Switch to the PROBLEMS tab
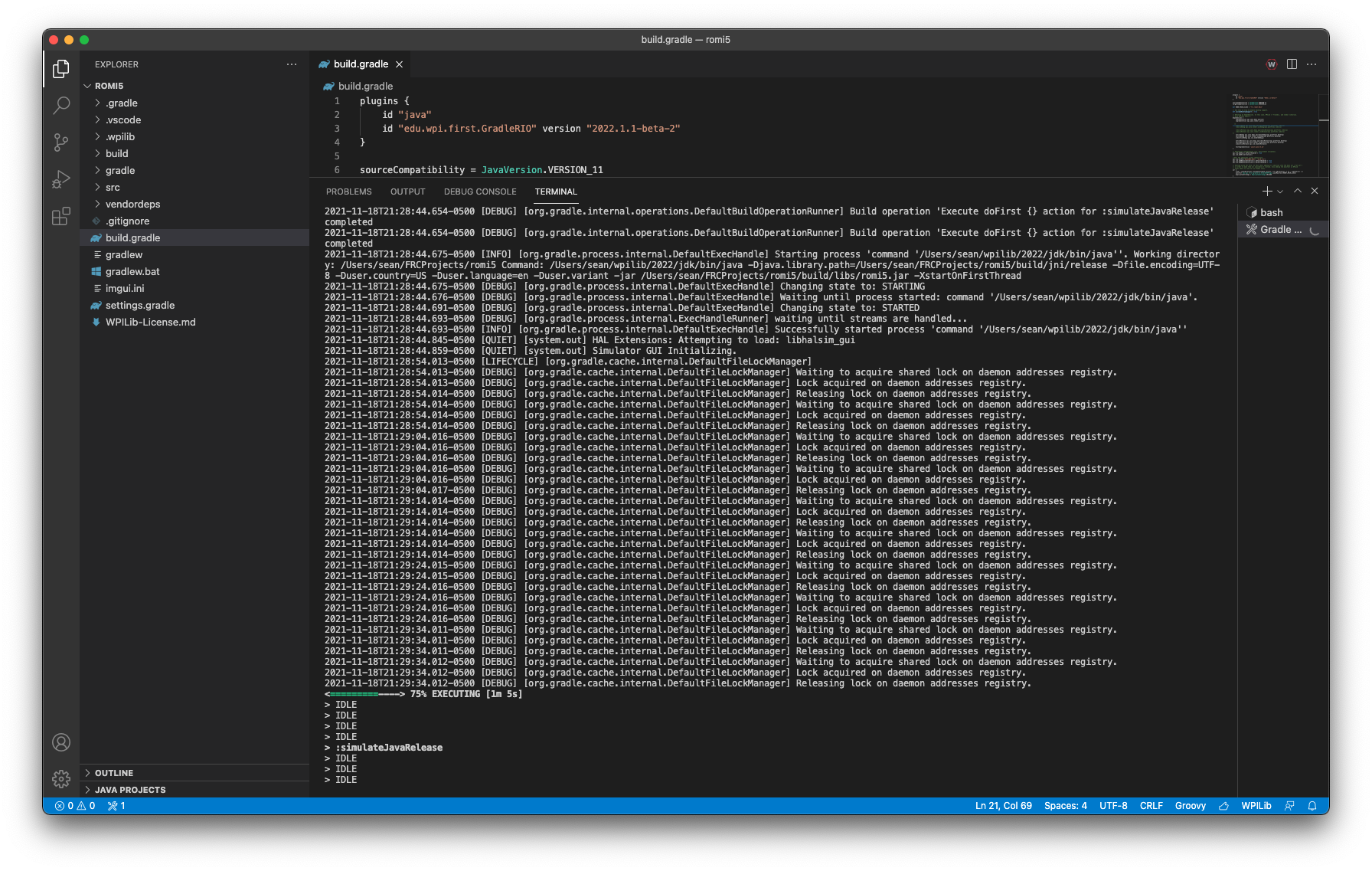The height and width of the screenshot is (871, 1372). 348,191
